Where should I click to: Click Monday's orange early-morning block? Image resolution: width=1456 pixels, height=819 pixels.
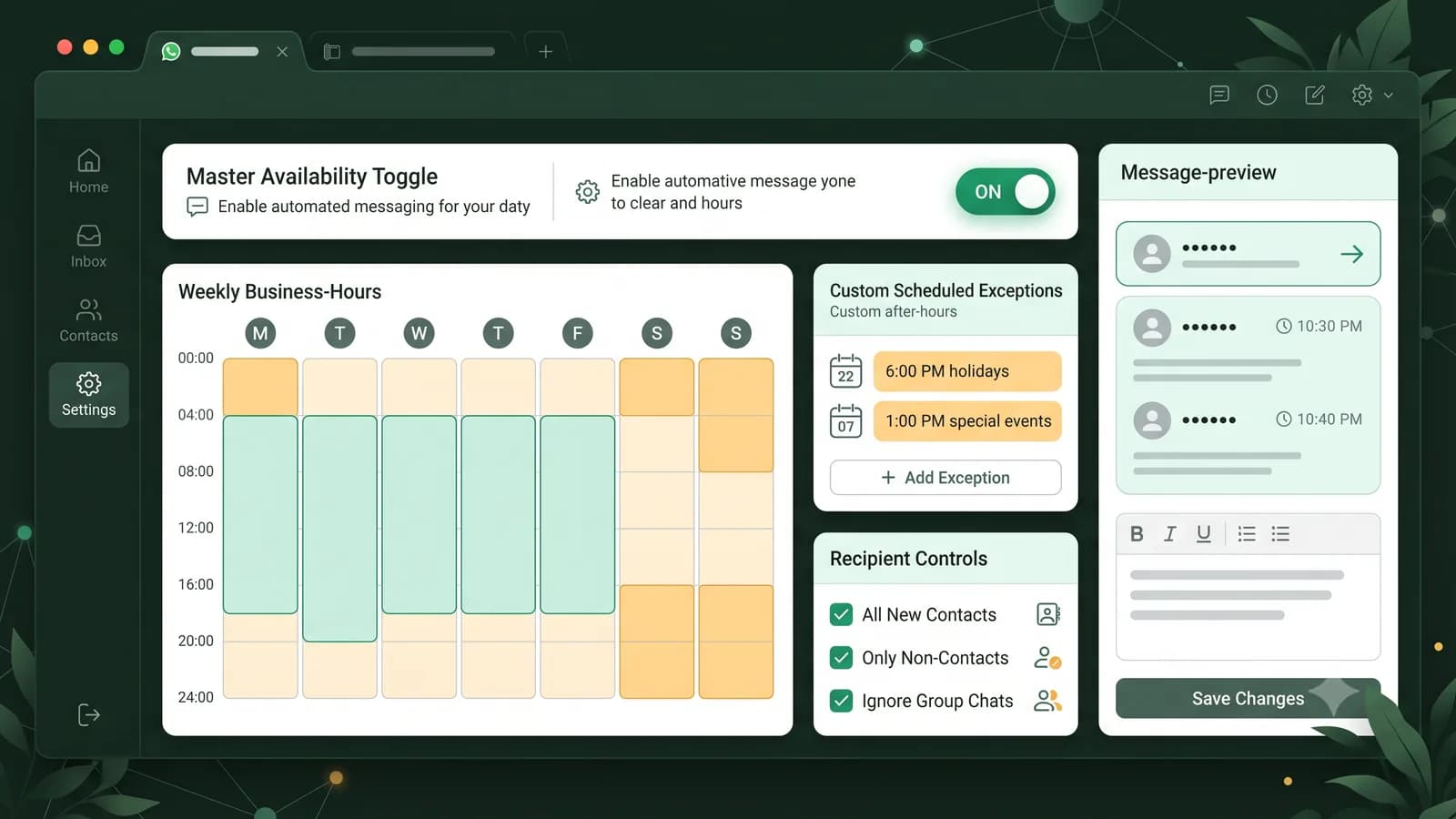pos(260,387)
